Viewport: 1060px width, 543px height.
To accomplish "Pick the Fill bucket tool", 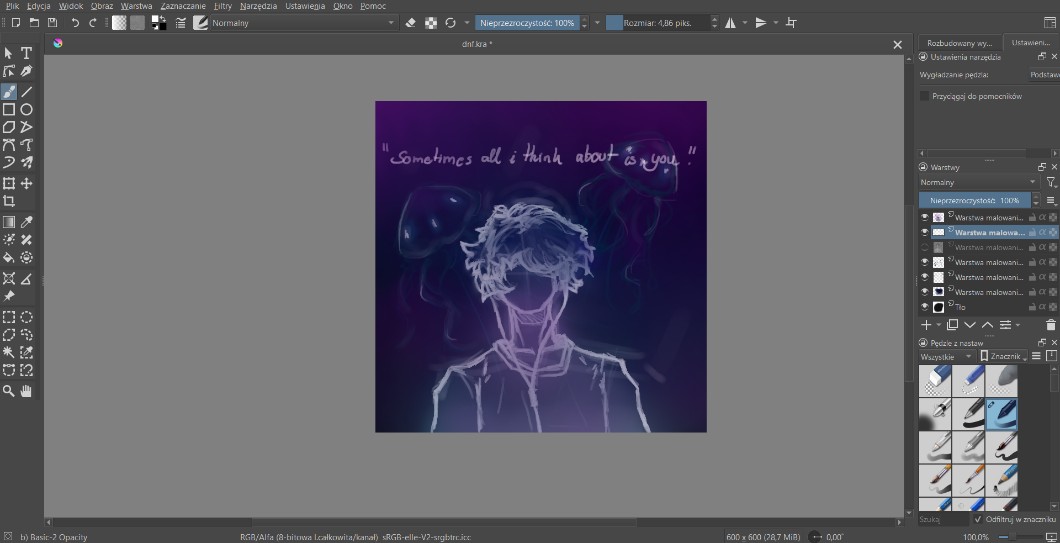I will tap(9, 257).
